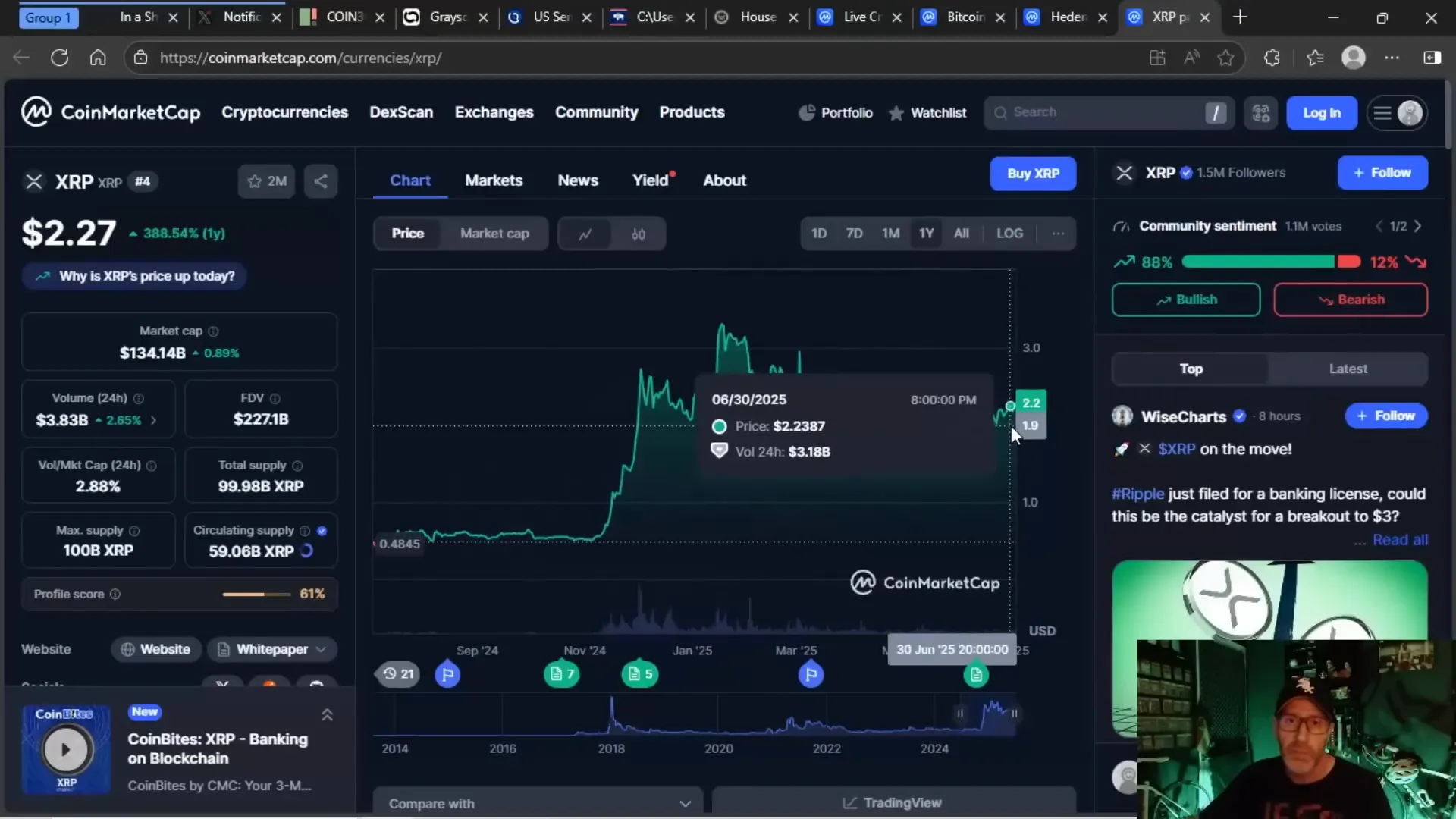Set chart range to 1Y
1456x819 pixels.
[927, 234]
